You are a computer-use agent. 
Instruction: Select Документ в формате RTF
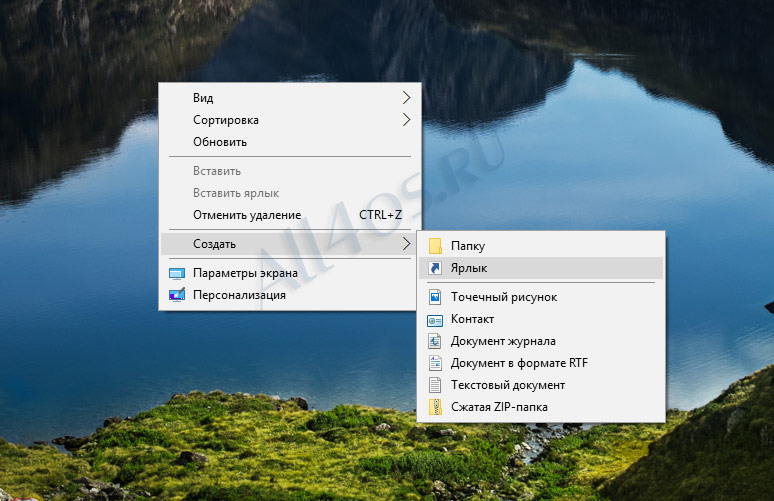541,363
